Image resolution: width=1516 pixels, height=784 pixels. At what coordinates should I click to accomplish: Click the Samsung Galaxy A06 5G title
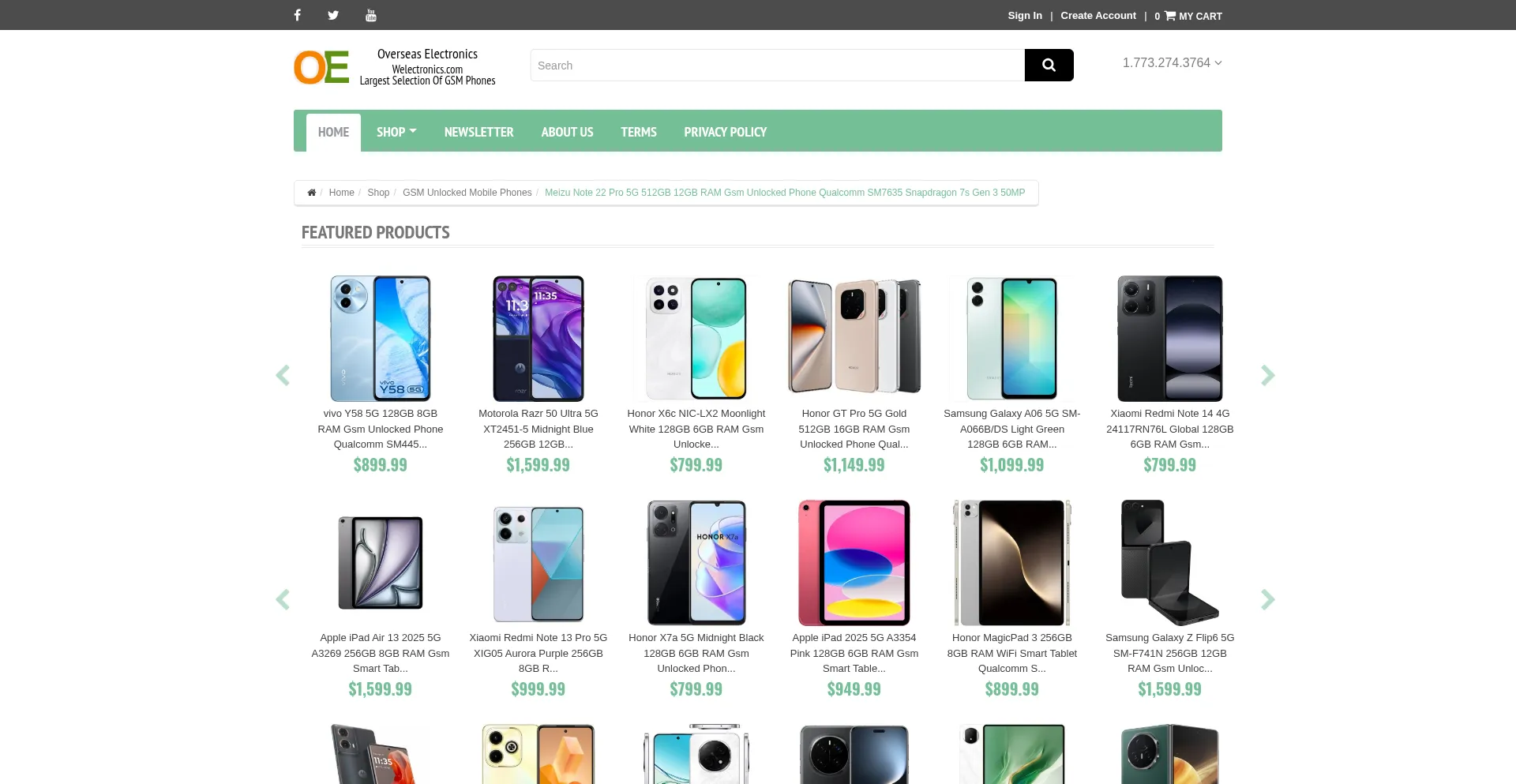click(1012, 429)
